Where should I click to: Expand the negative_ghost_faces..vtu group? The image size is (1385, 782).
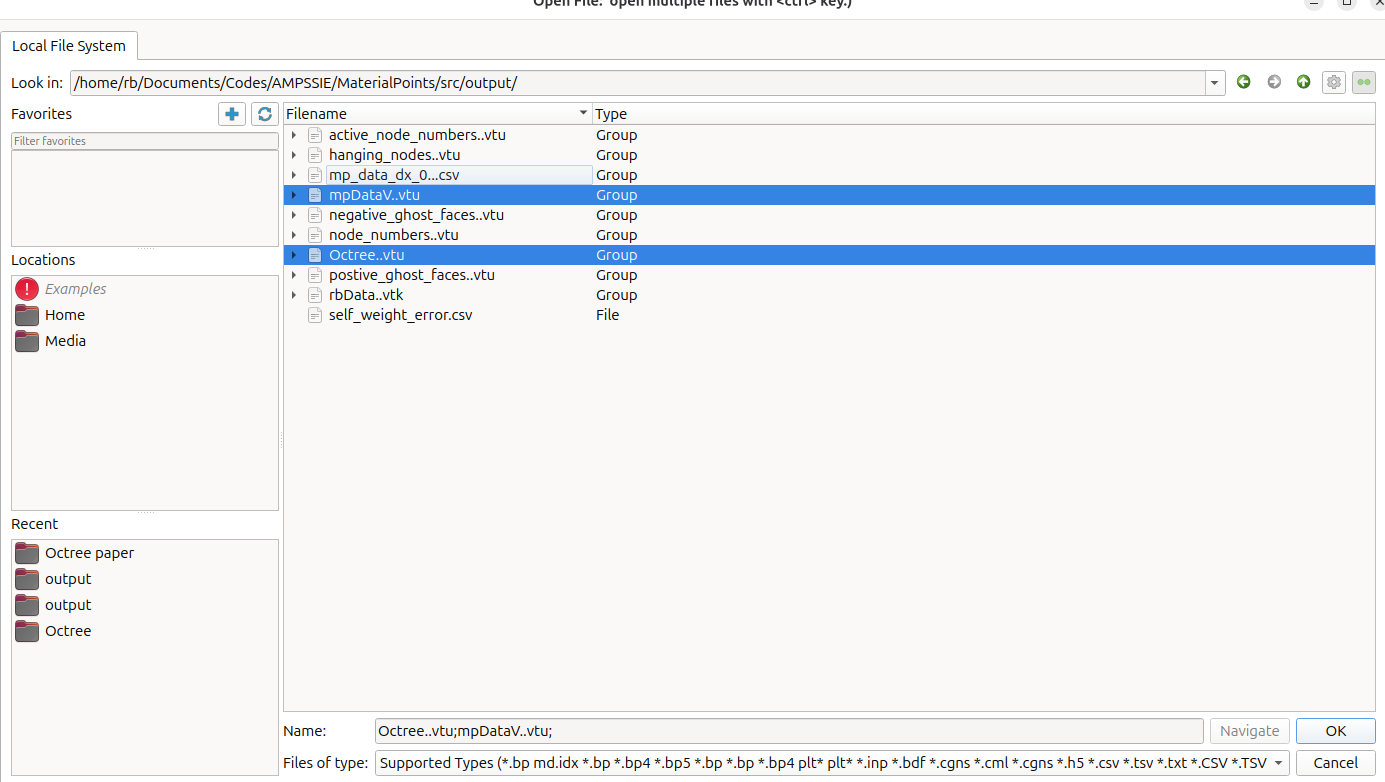pyautogui.click(x=293, y=215)
